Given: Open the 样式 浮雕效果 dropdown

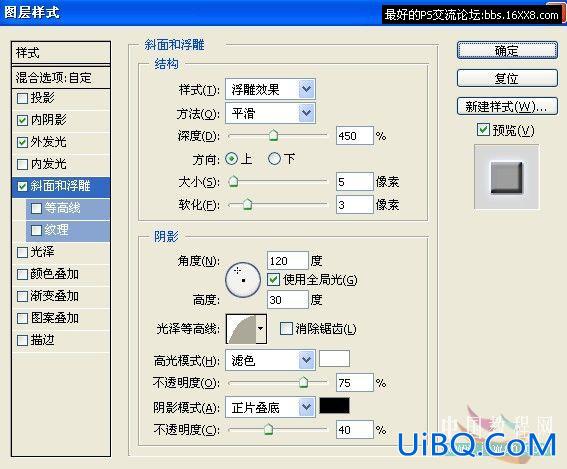Looking at the screenshot, I should pos(270,89).
